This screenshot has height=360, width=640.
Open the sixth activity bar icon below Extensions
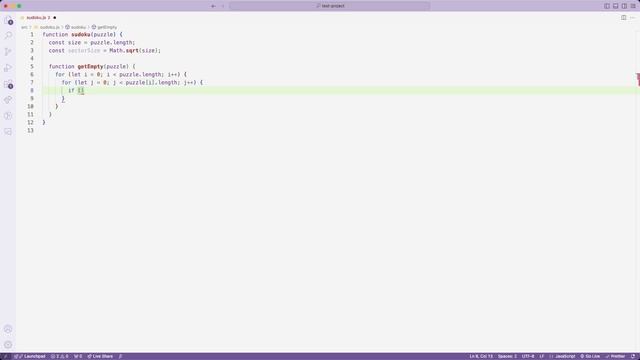click(x=8, y=100)
